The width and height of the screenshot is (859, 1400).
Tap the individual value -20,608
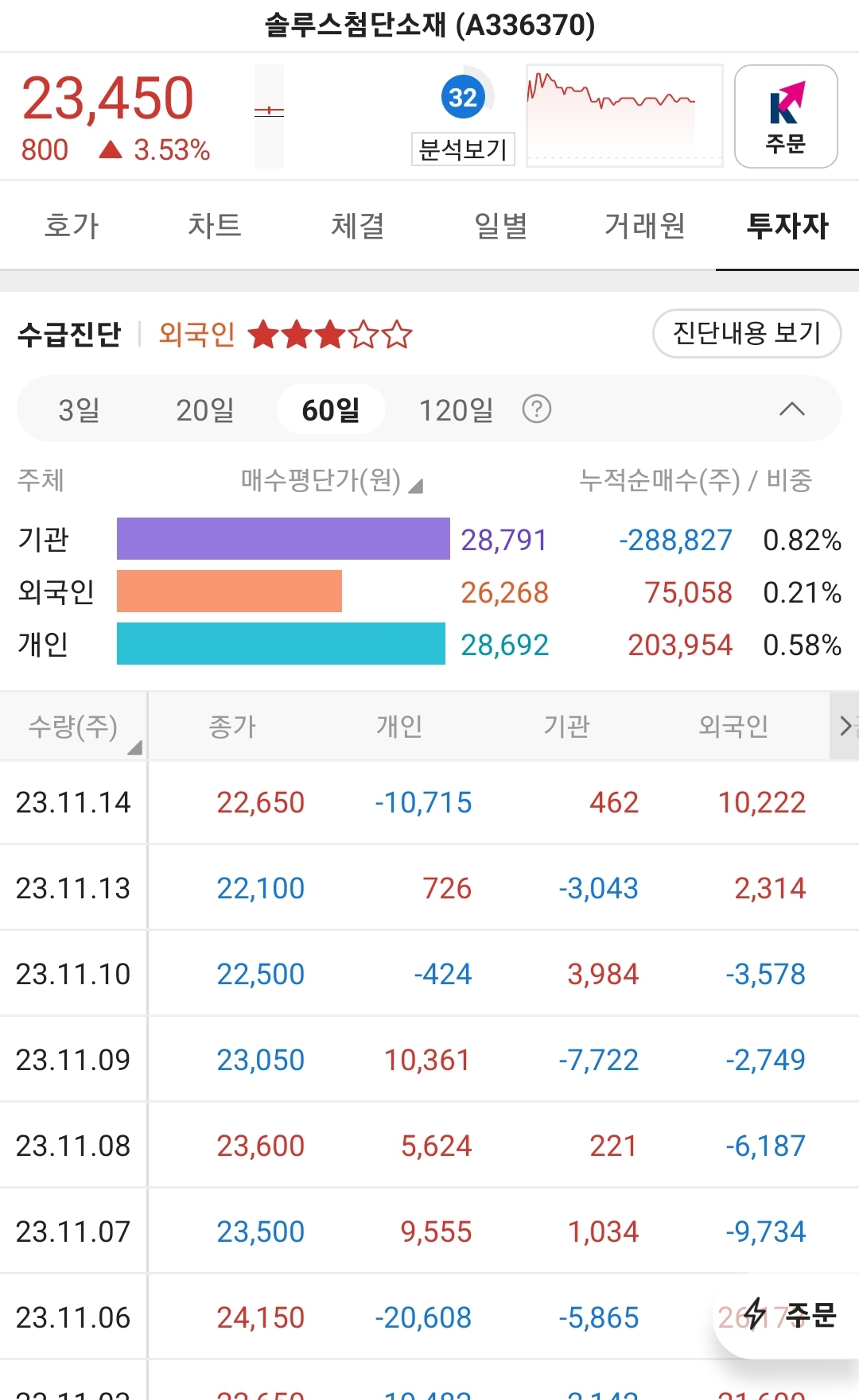(423, 1318)
